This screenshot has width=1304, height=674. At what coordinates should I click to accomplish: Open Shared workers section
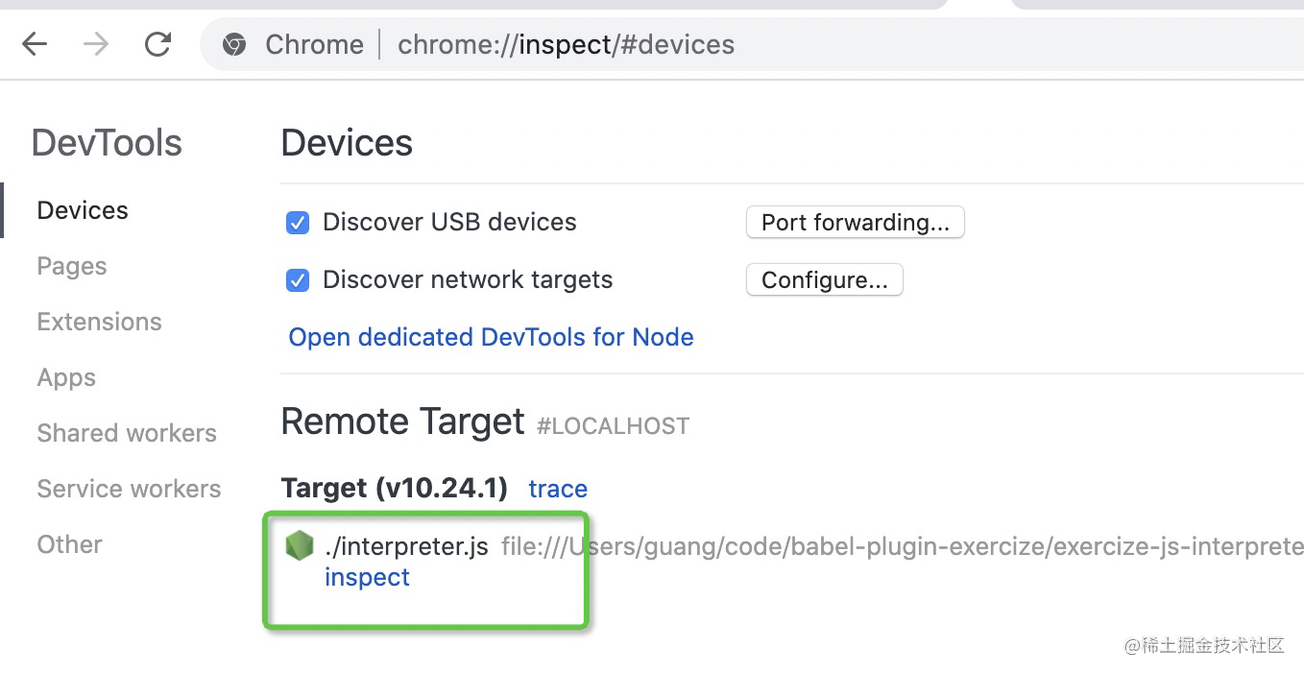(127, 433)
